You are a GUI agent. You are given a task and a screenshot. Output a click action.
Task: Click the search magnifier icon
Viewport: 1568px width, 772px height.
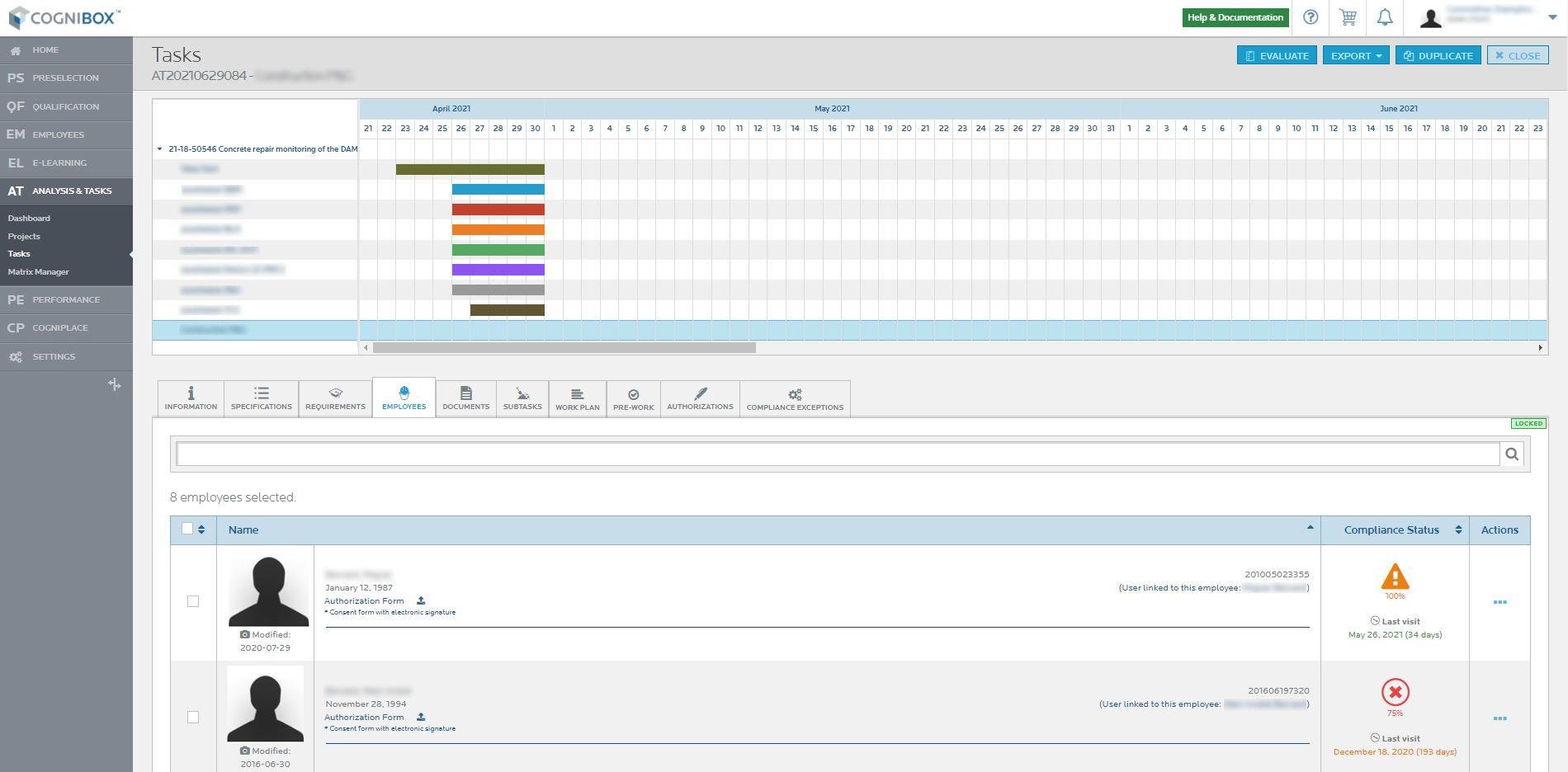[1512, 454]
